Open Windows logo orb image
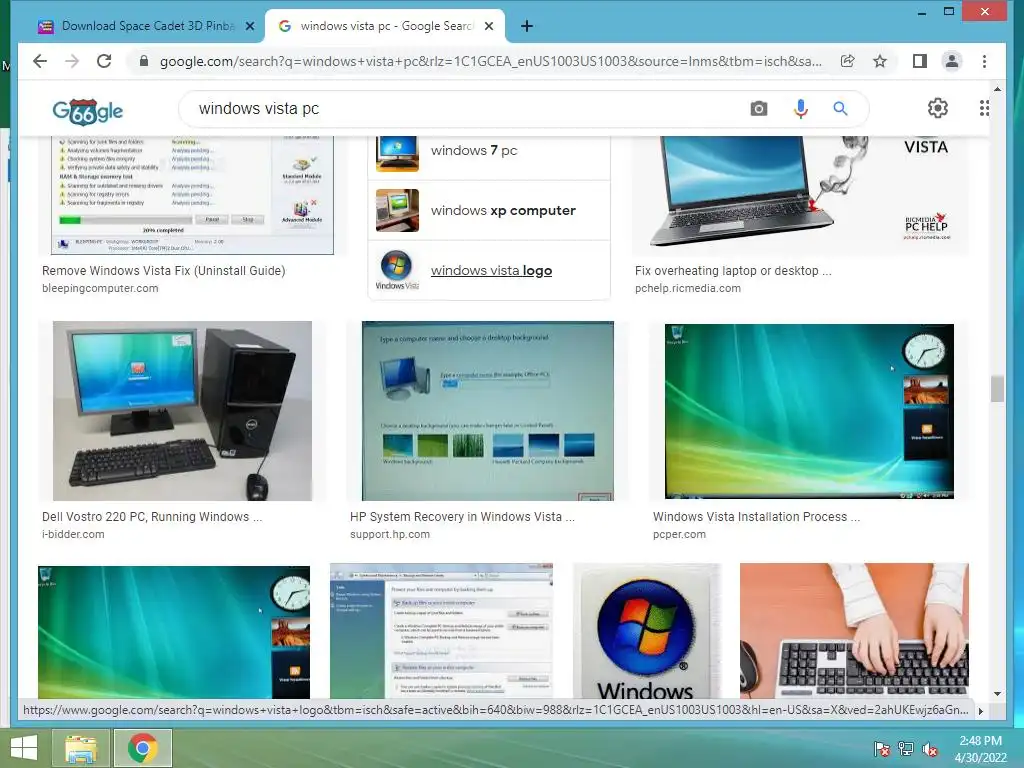Viewport: 1024px width, 768px height. [647, 631]
